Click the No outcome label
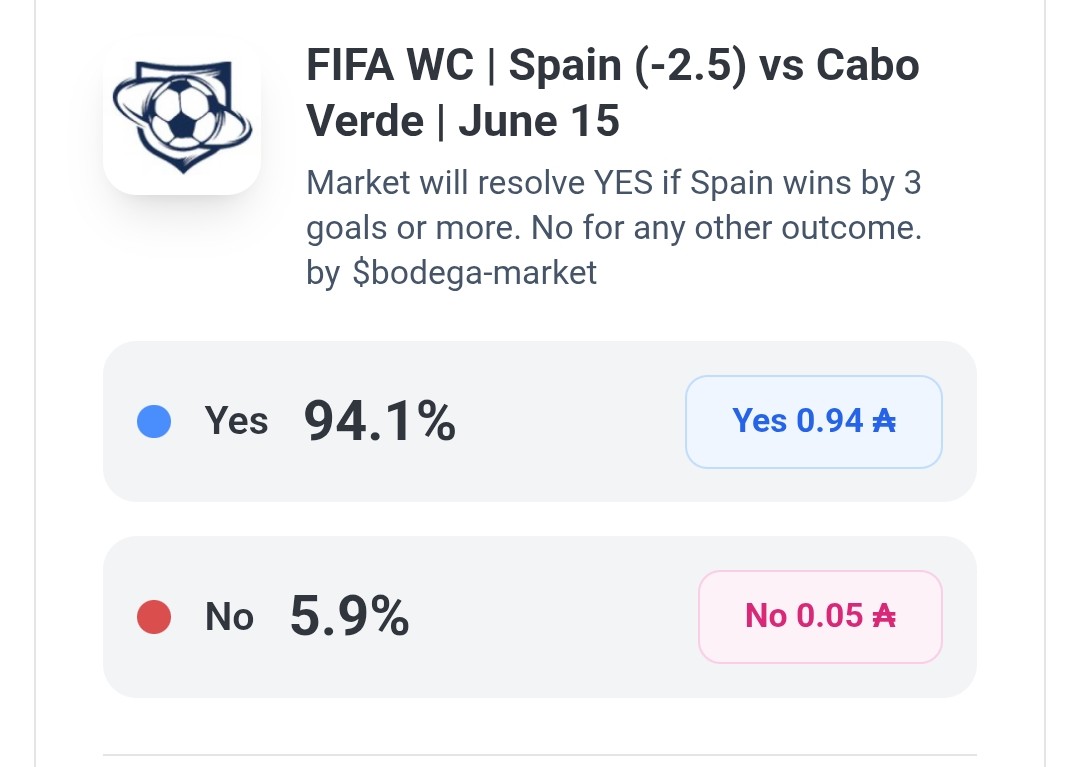The image size is (1080, 767). [229, 616]
